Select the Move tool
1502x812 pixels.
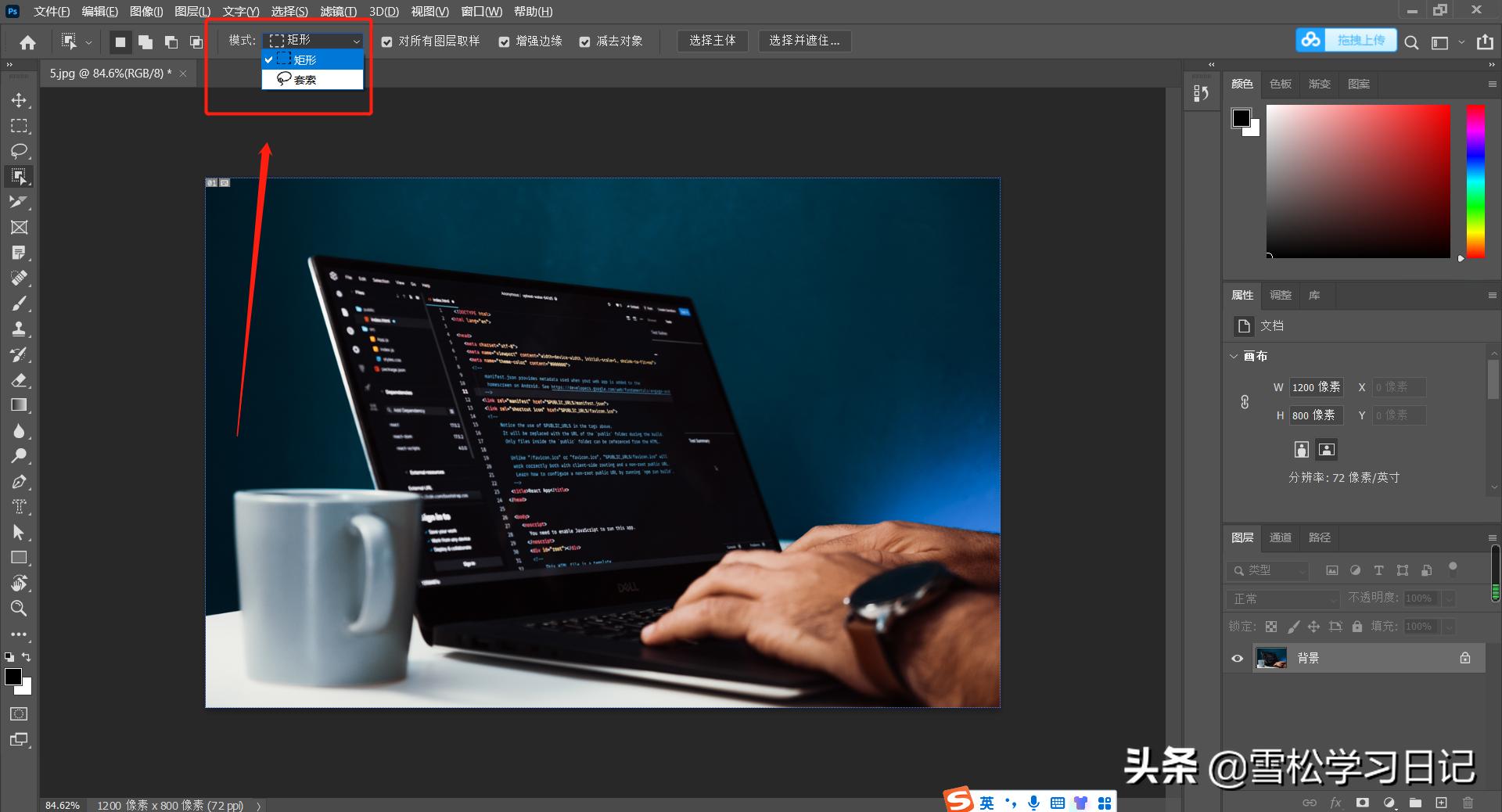(x=19, y=100)
